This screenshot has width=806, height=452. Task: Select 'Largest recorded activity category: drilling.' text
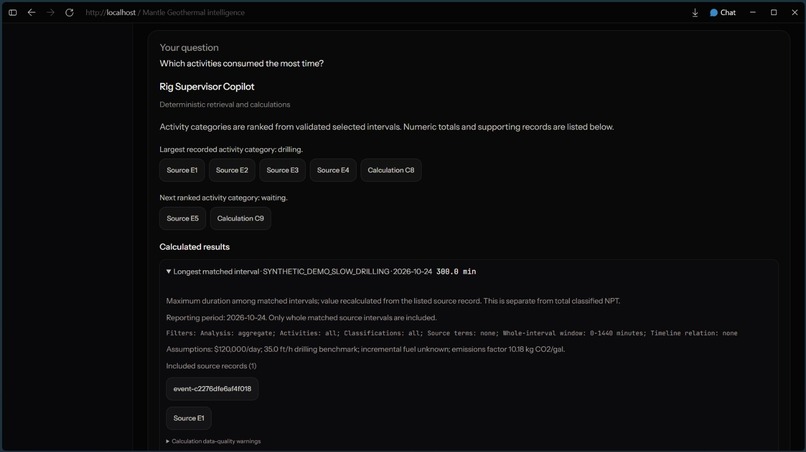point(231,150)
